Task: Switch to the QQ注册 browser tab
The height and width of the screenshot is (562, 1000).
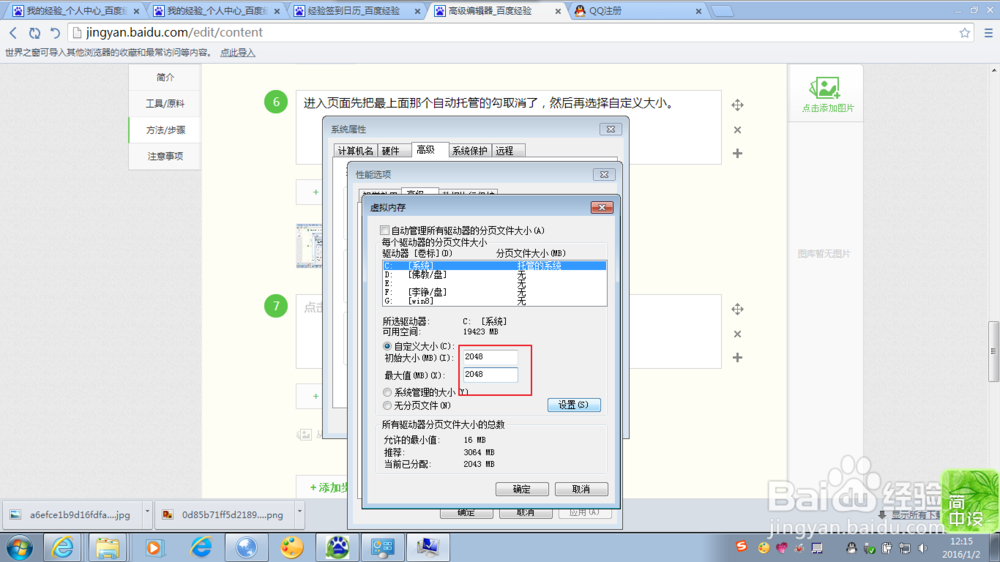Action: (x=638, y=11)
